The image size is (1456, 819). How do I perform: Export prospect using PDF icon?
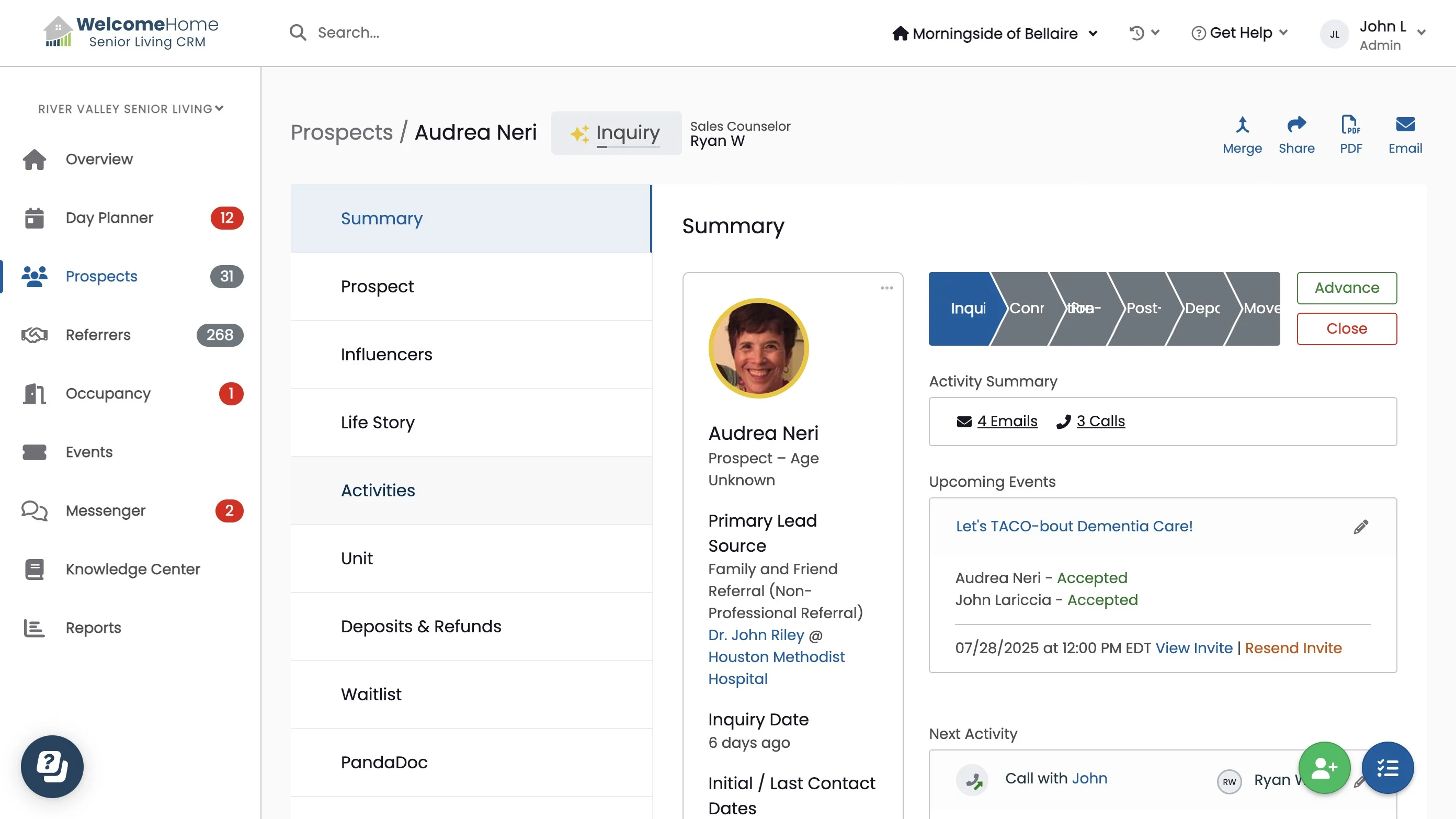[1350, 126]
